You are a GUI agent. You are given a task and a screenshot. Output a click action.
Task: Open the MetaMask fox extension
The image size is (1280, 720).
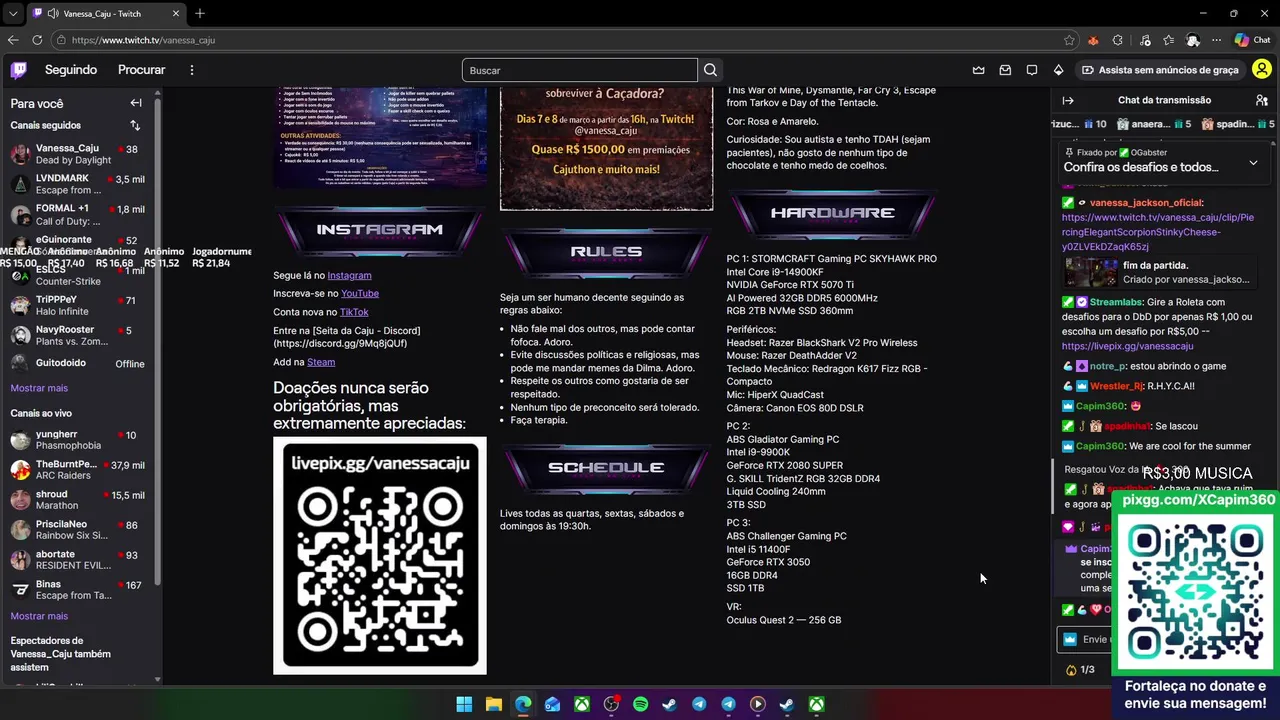point(1093,40)
